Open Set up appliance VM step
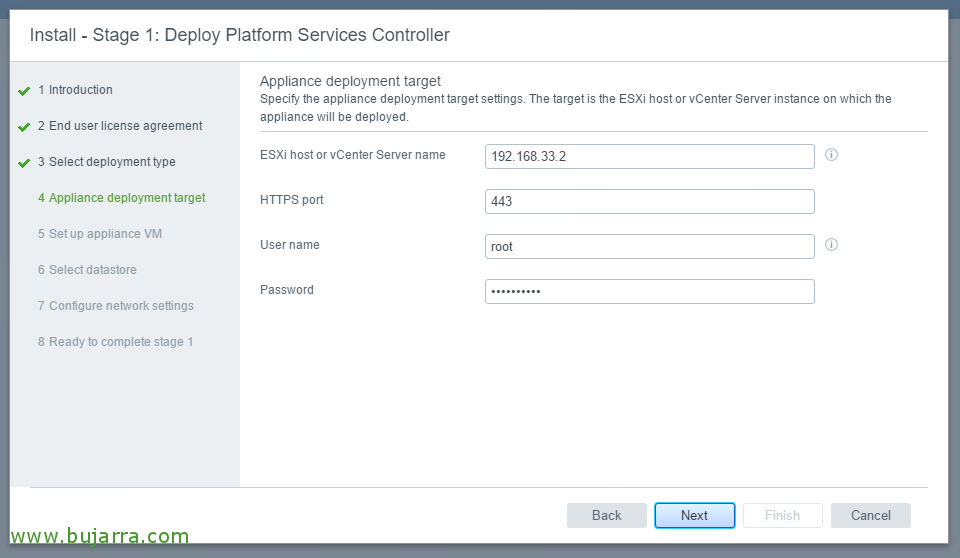 100,233
